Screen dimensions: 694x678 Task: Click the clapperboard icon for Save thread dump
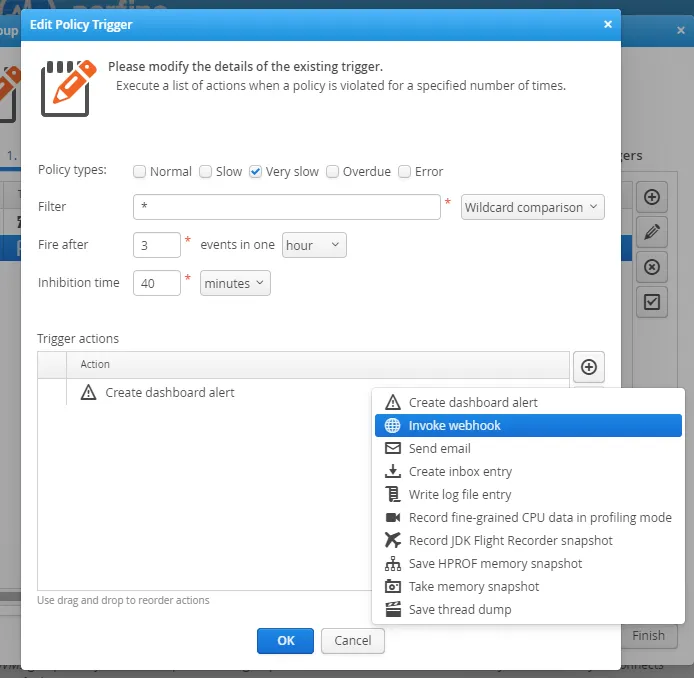(393, 609)
